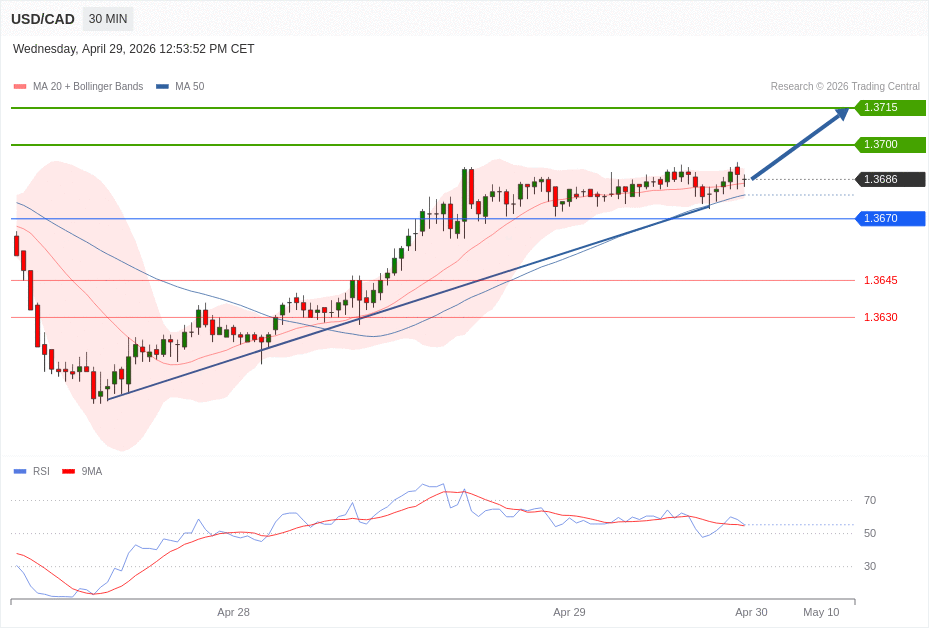Screen dimensions: 929x629
Task: Click the Apr 30 date axis label
Action: pyautogui.click(x=751, y=612)
